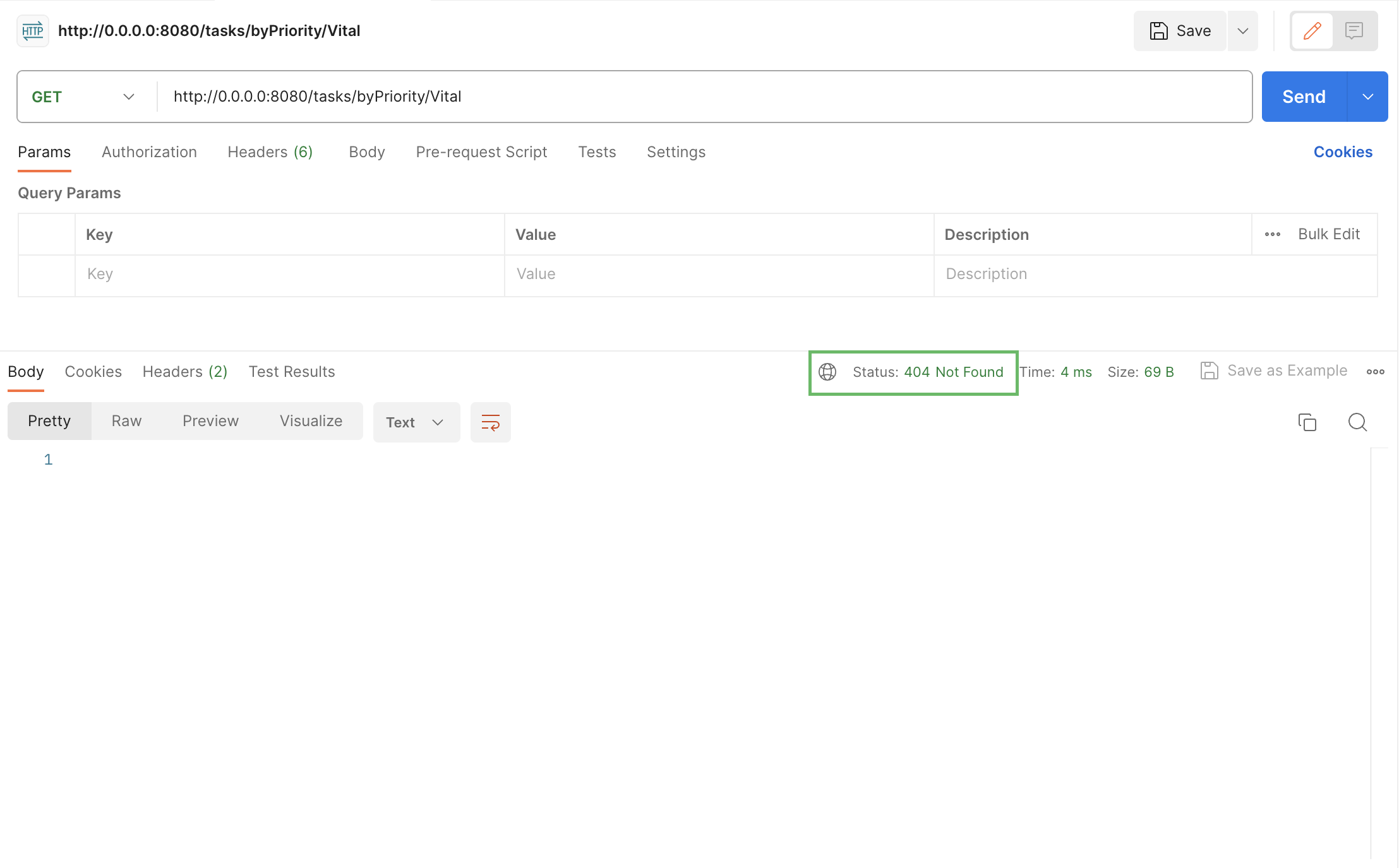Image resolution: width=1399 pixels, height=868 pixels.
Task: Select the Raw response view
Action: click(126, 420)
